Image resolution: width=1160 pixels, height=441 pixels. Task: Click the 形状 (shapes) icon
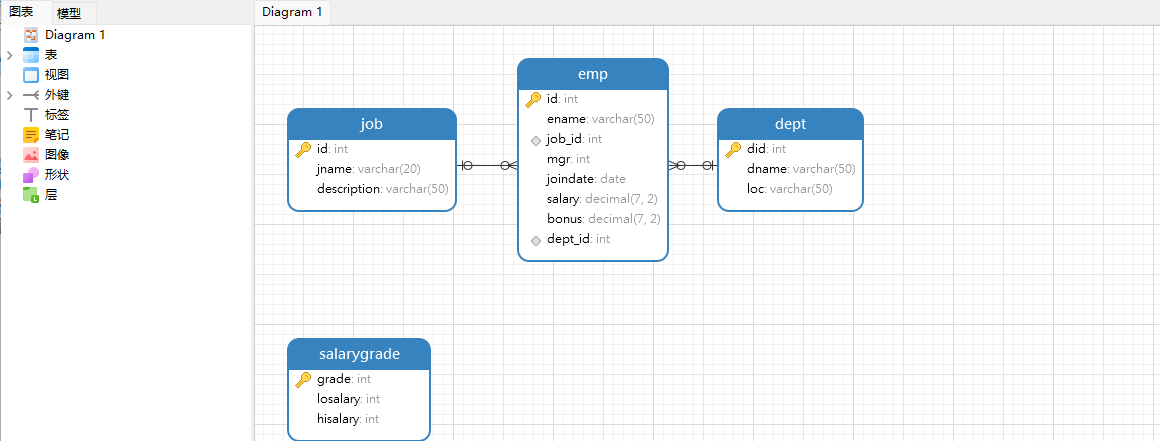(30, 175)
